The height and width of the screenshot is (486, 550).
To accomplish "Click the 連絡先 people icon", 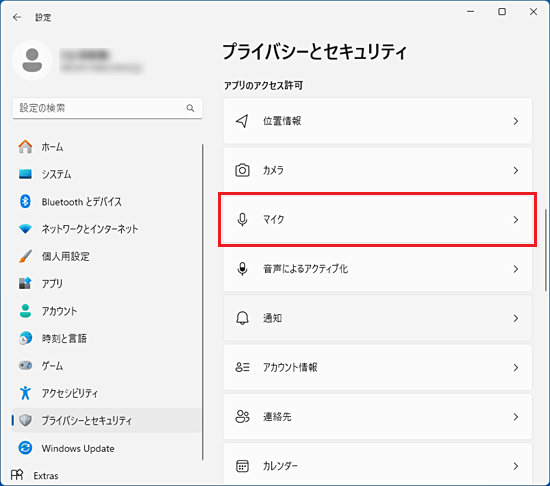I will coord(242,417).
